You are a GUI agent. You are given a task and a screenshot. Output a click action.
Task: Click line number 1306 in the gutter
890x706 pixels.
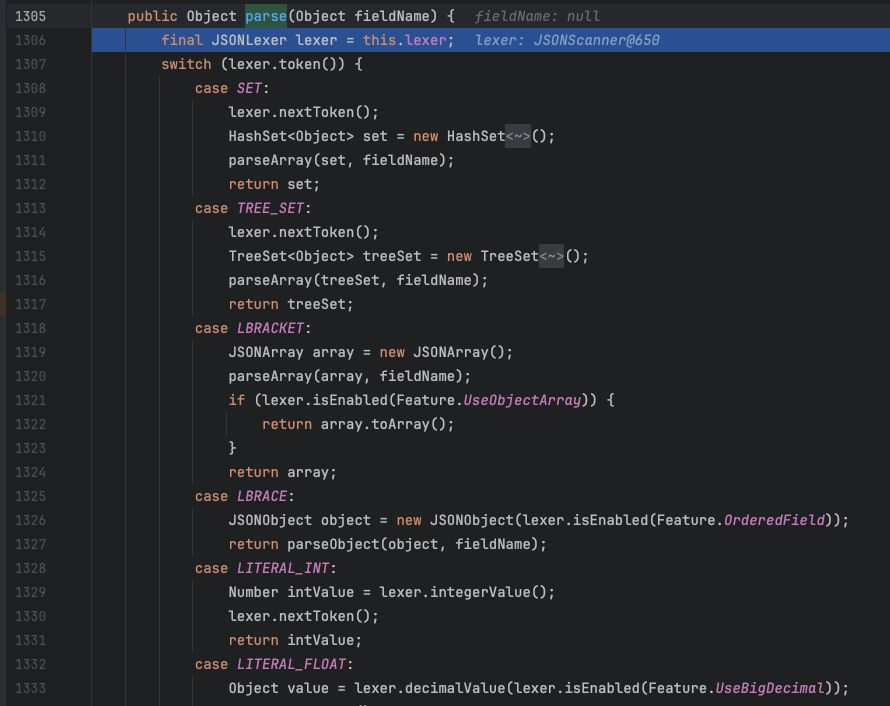pyautogui.click(x=30, y=40)
